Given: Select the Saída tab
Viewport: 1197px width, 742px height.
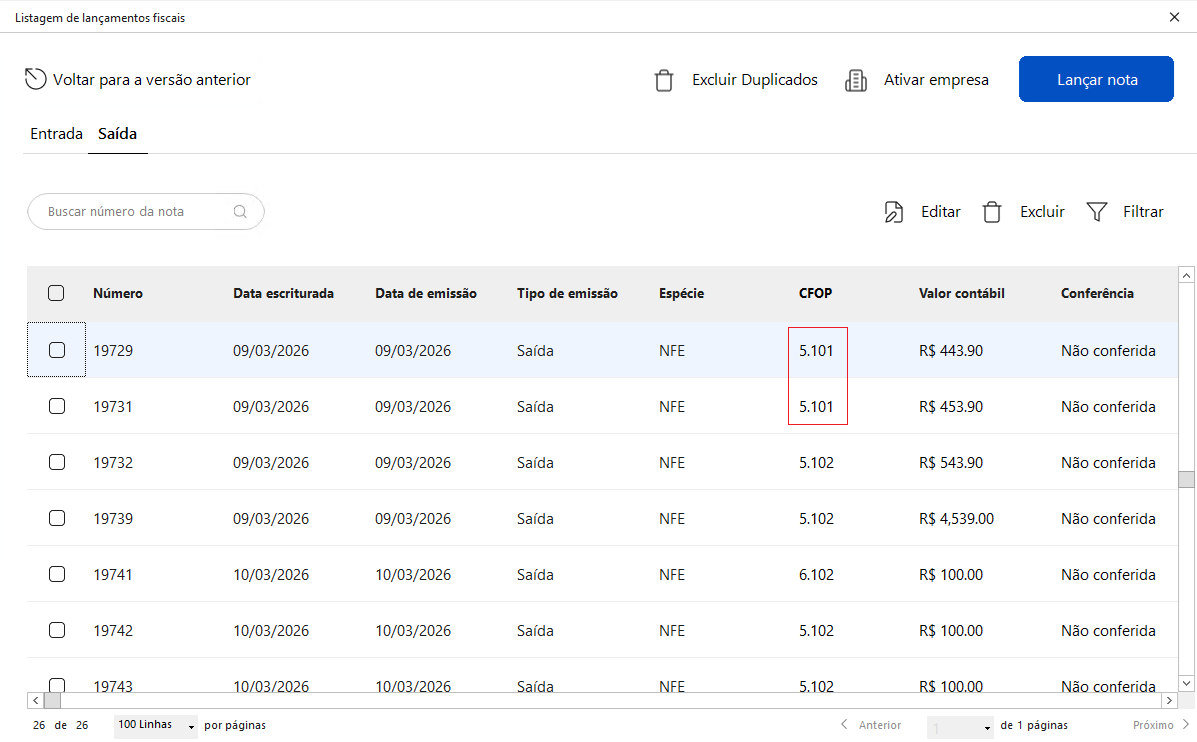Looking at the screenshot, I should click(118, 134).
